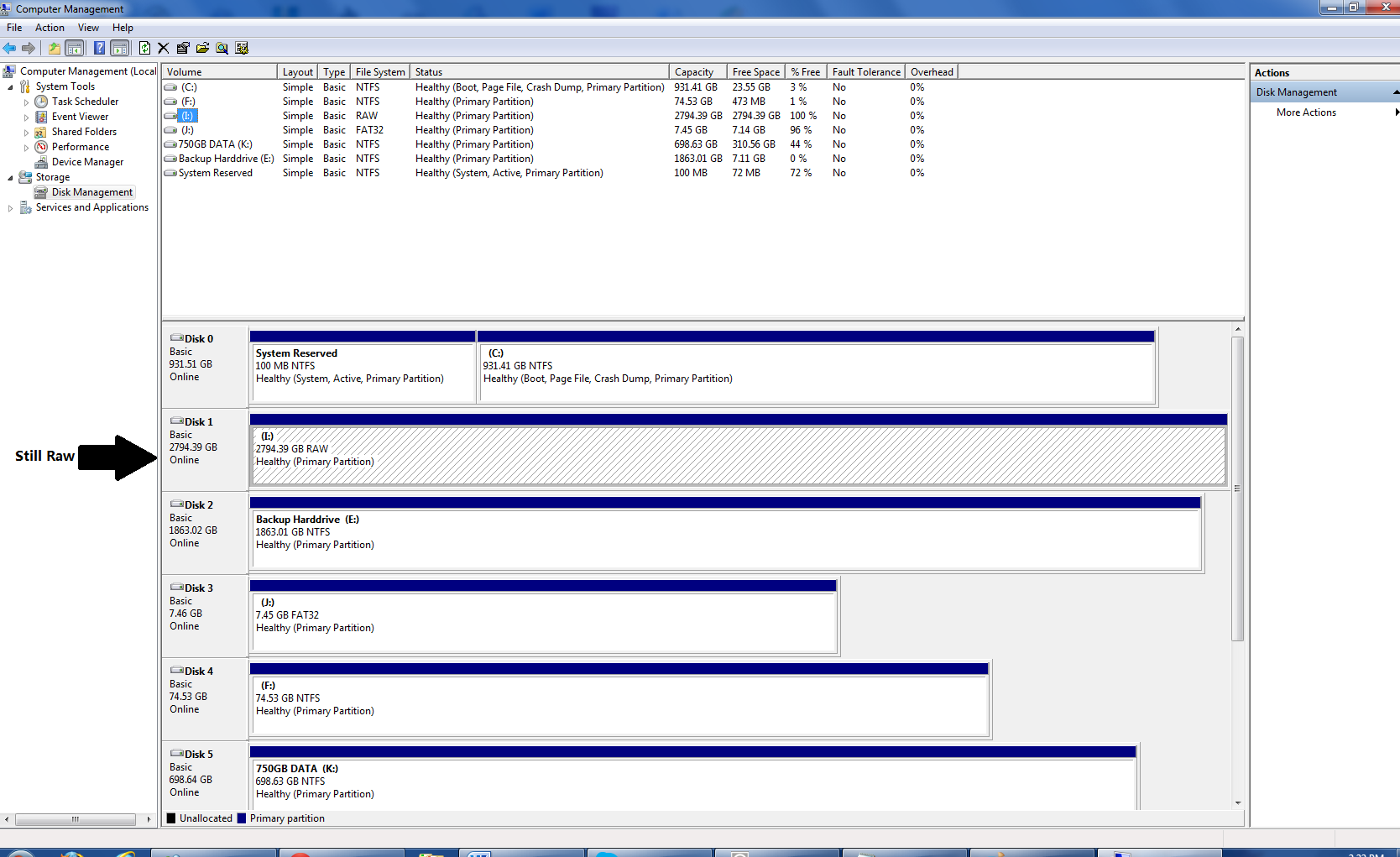Sort by the Status column header
Screen dimensions: 1400x857
539,72
